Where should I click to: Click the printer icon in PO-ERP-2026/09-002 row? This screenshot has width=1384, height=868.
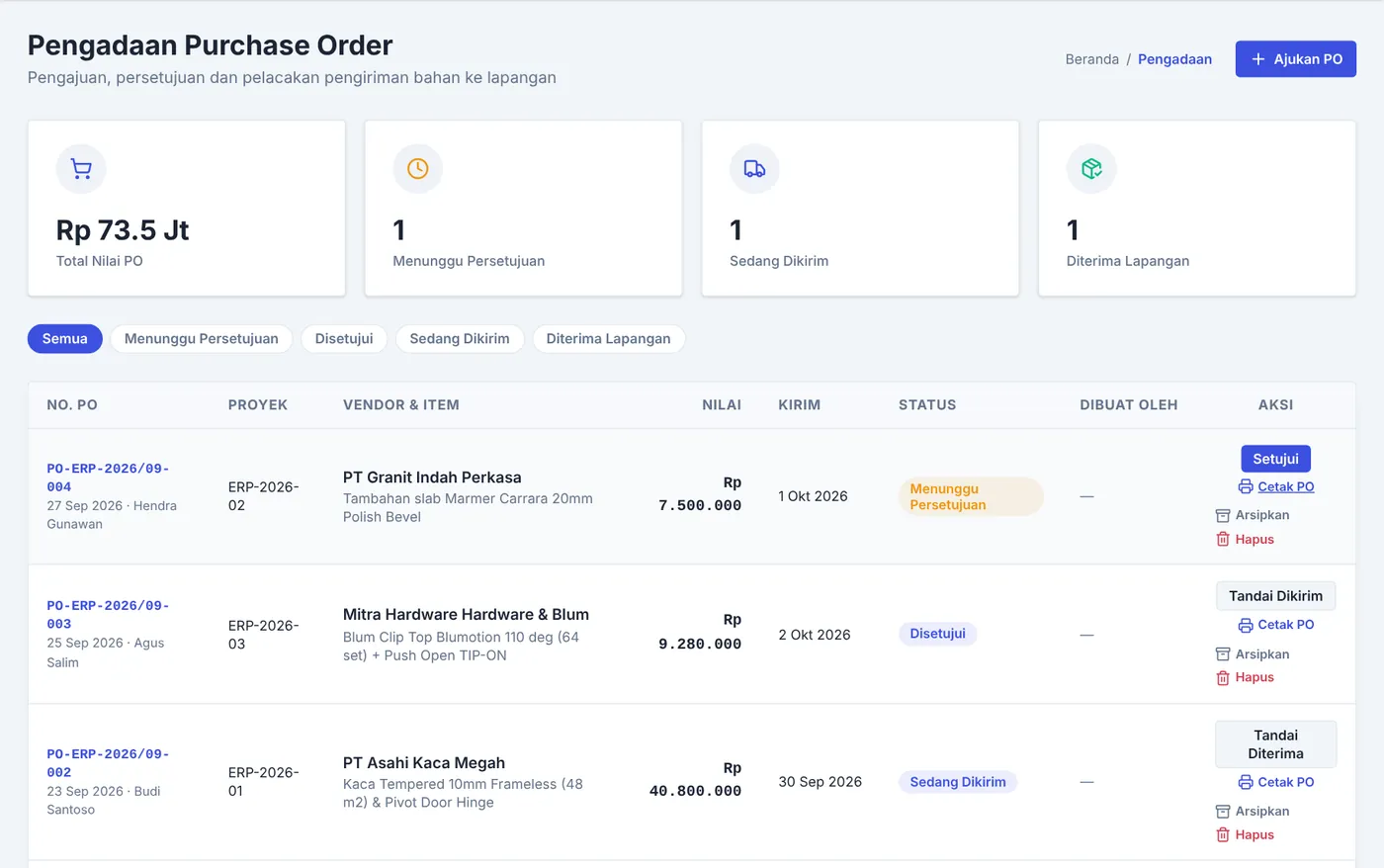click(x=1246, y=782)
